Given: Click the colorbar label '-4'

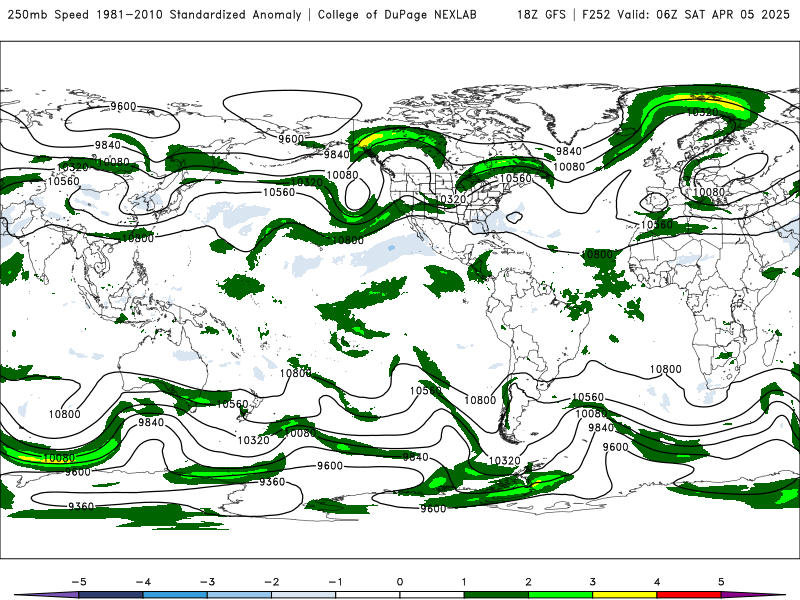Looking at the screenshot, I should (x=142, y=582).
